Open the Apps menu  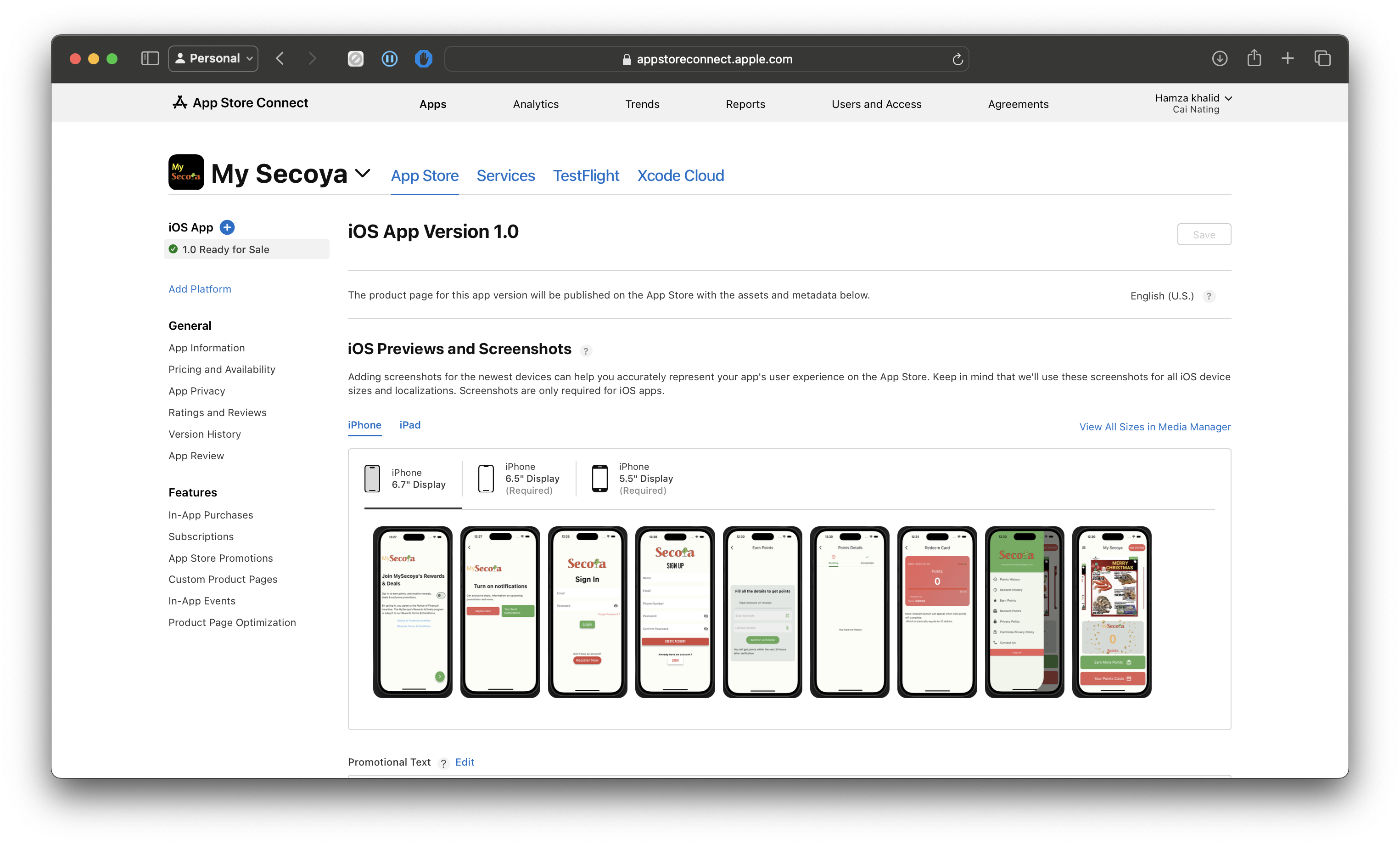(432, 104)
